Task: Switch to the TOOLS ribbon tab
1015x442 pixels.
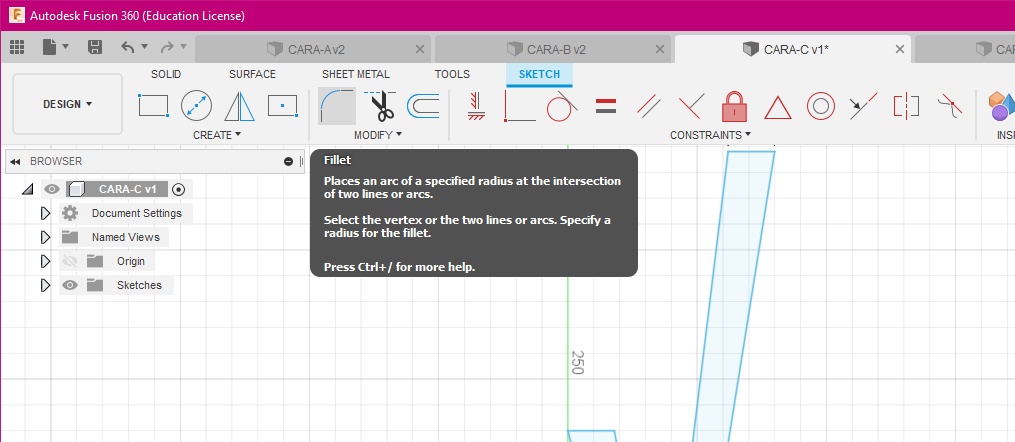Action: pos(452,74)
